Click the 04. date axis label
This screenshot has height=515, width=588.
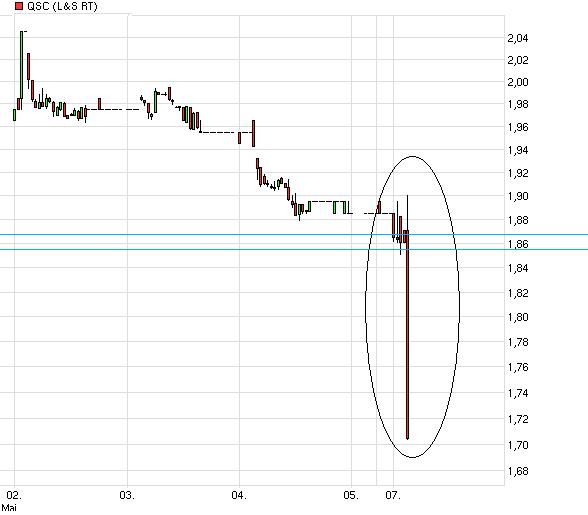(x=239, y=495)
